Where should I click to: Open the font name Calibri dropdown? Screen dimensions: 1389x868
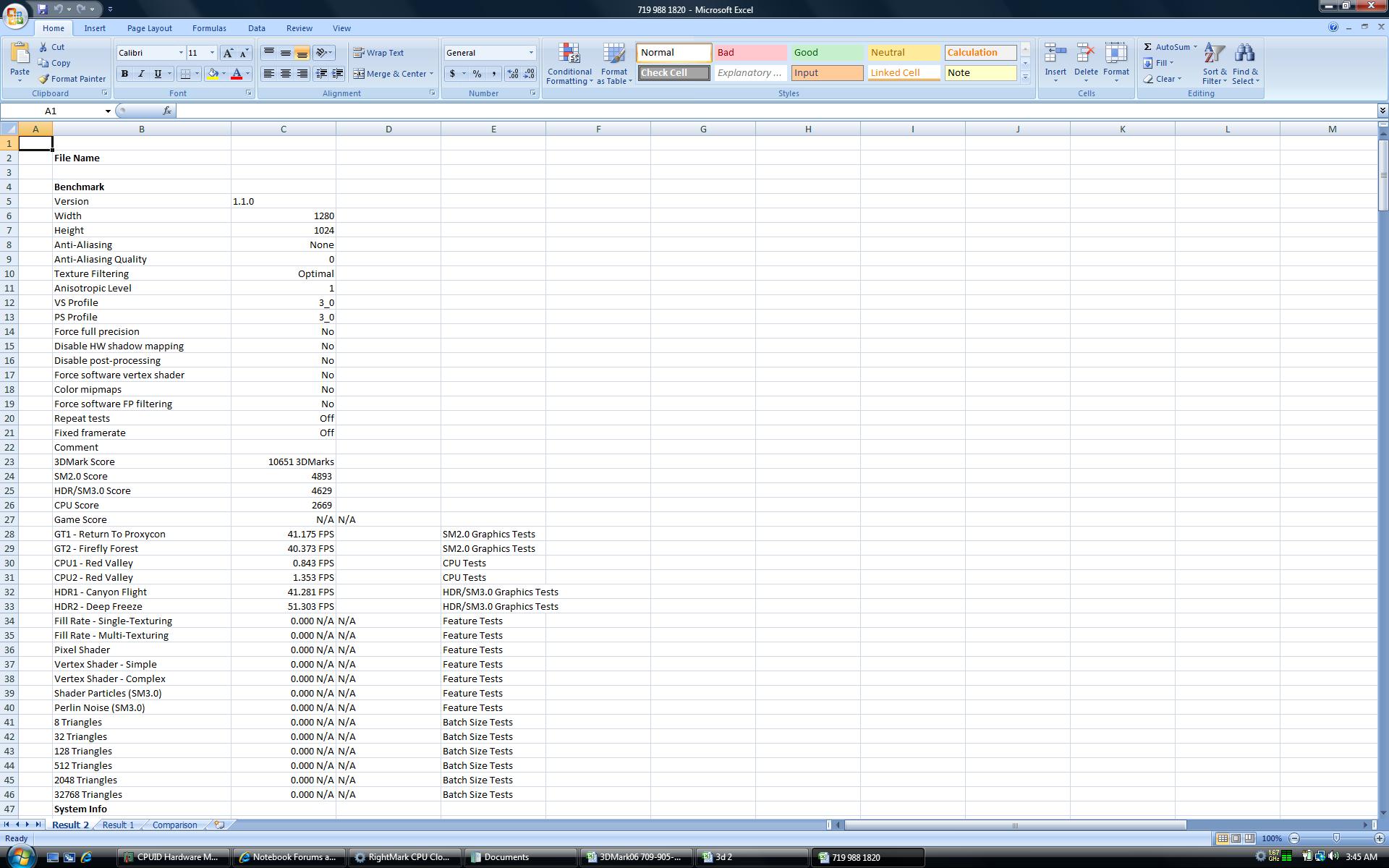[x=181, y=53]
